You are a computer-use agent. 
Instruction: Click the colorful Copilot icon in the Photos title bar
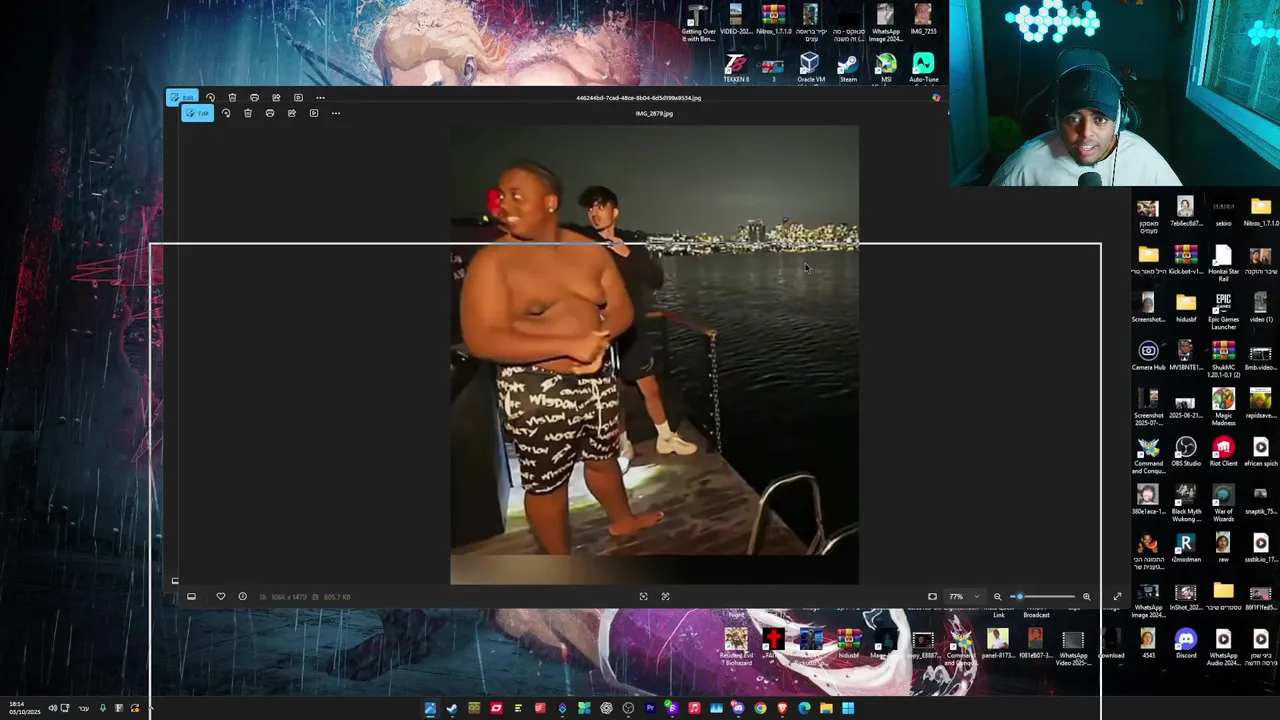936,98
